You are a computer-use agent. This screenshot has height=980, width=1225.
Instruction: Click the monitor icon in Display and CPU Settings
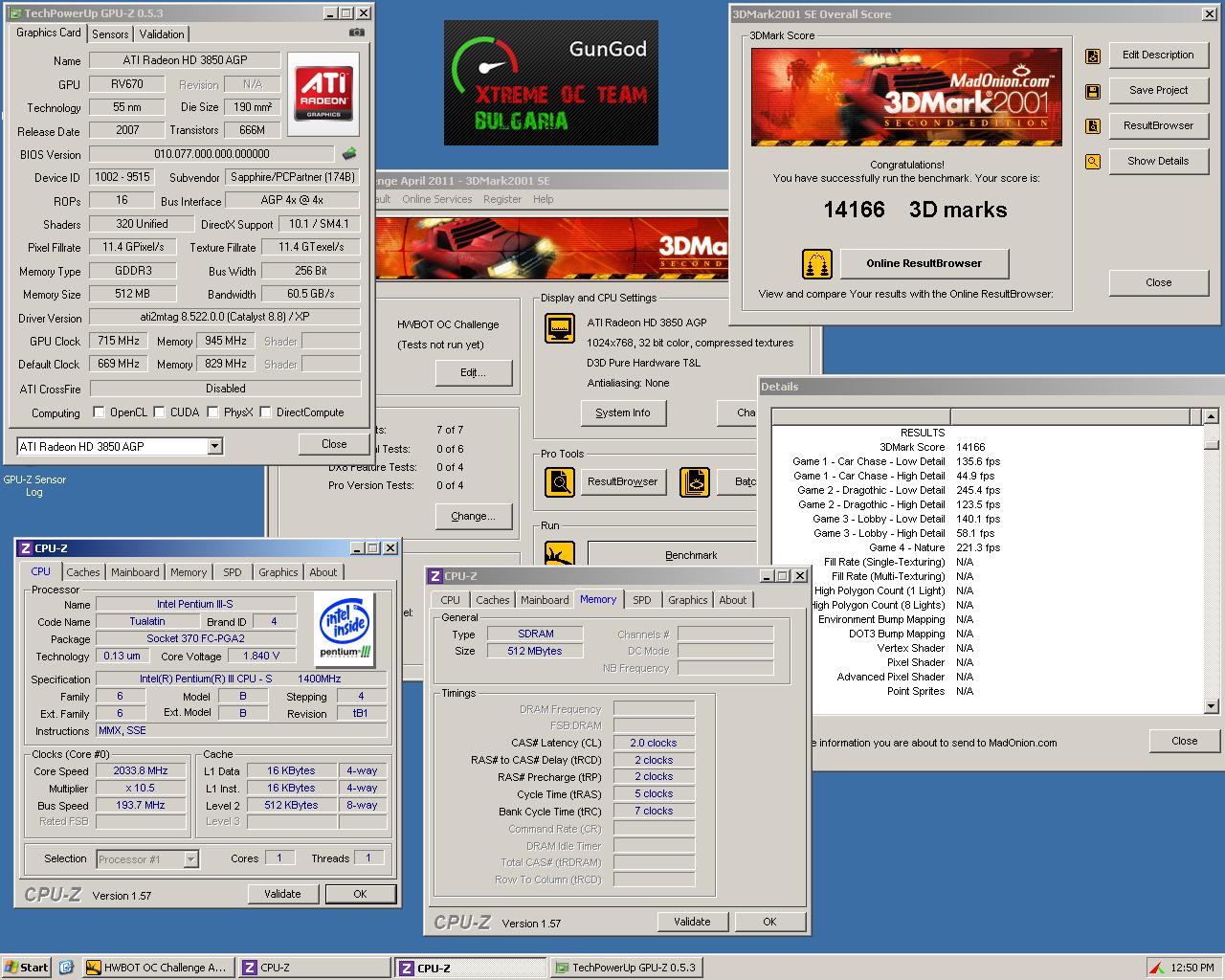click(559, 328)
